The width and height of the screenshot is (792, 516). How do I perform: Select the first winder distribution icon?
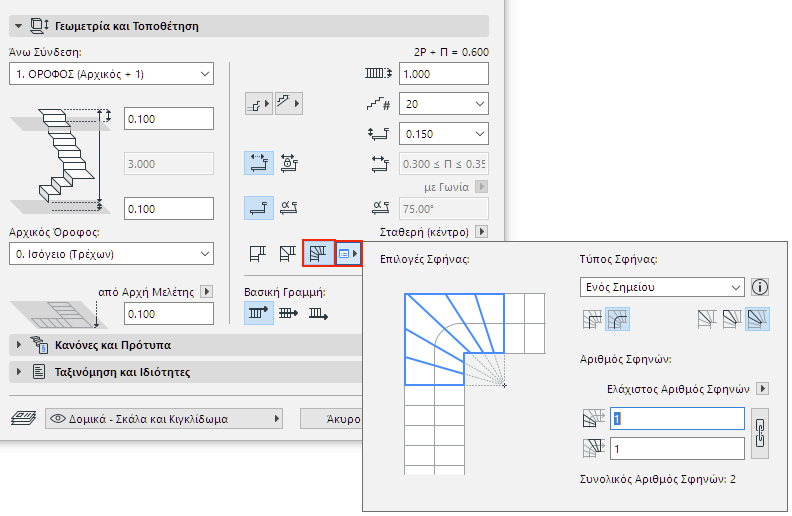(707, 319)
